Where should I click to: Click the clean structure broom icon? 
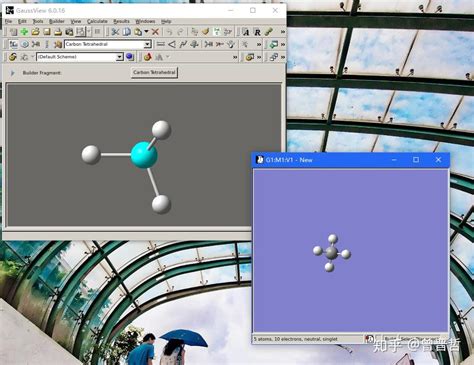206,32
